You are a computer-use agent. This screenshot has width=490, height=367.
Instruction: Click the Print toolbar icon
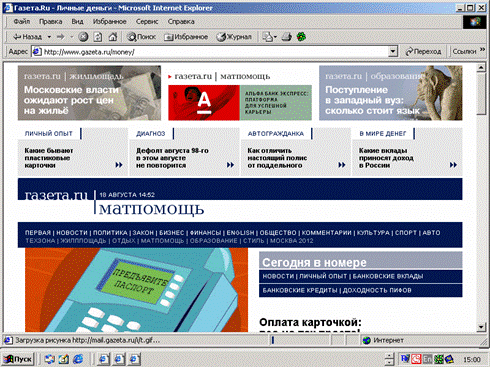287,37
